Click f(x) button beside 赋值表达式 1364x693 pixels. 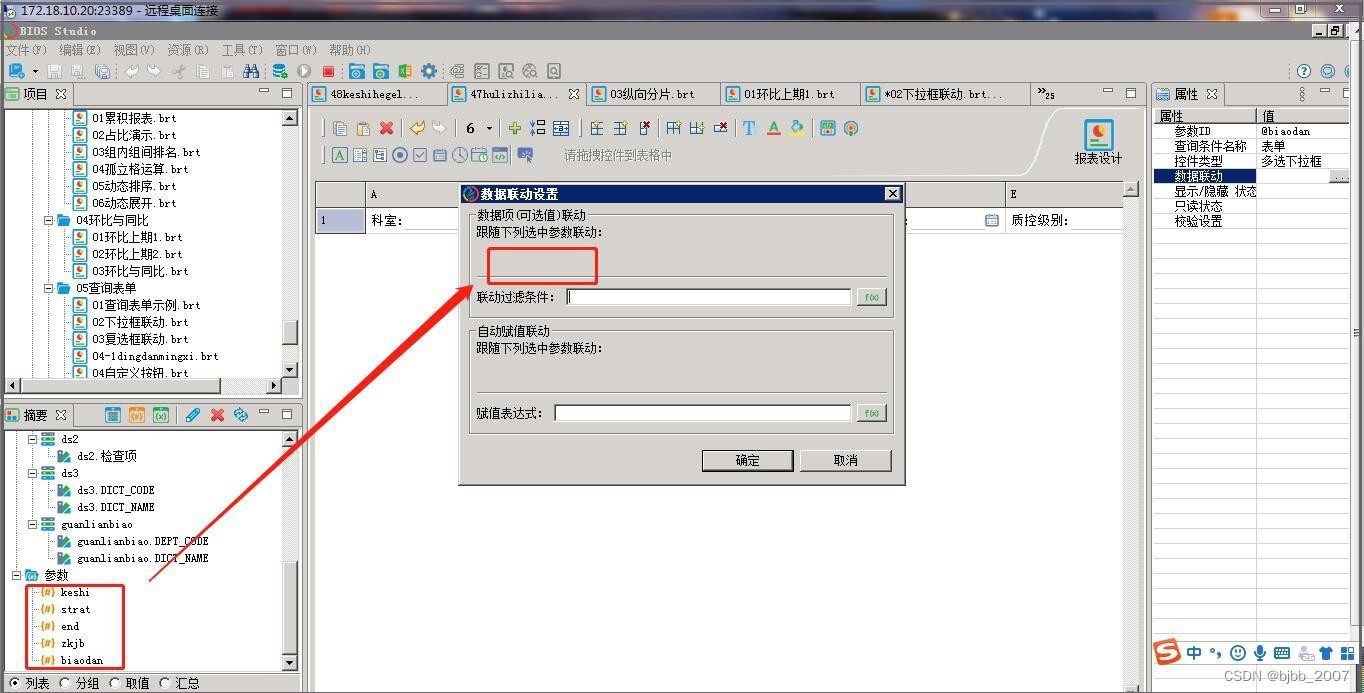point(871,413)
